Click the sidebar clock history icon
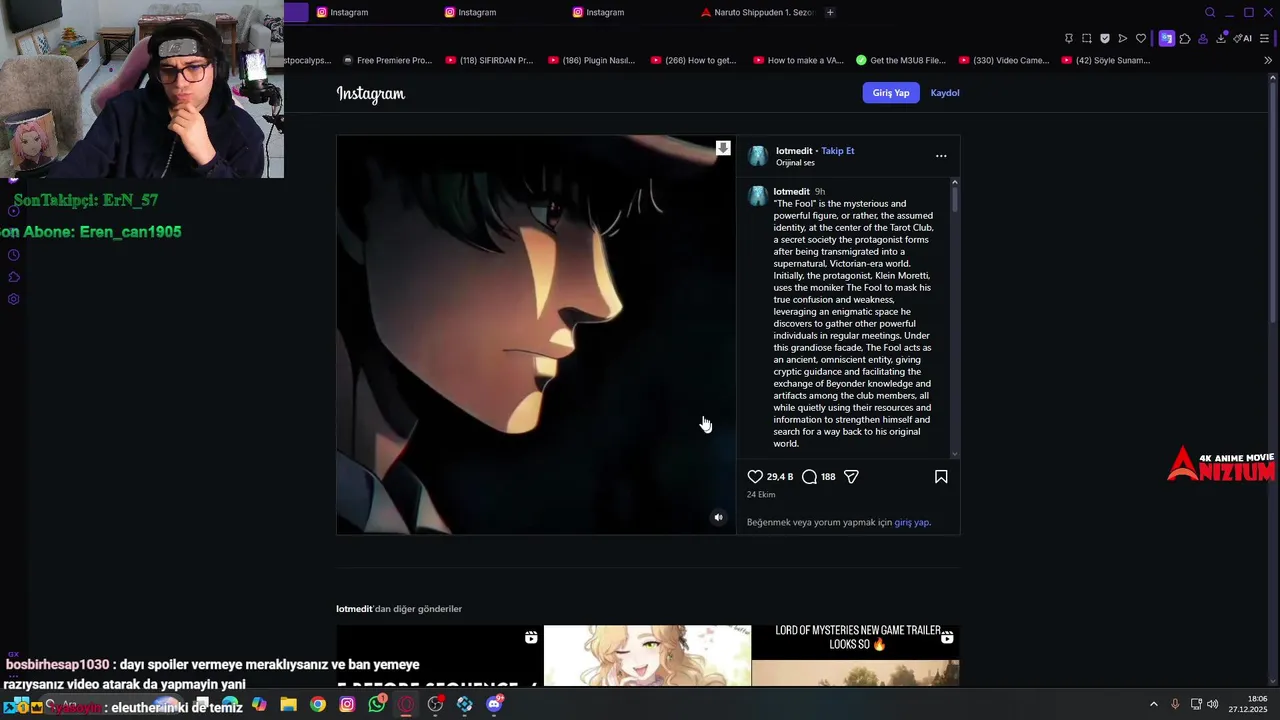The height and width of the screenshot is (720, 1280). (x=14, y=255)
